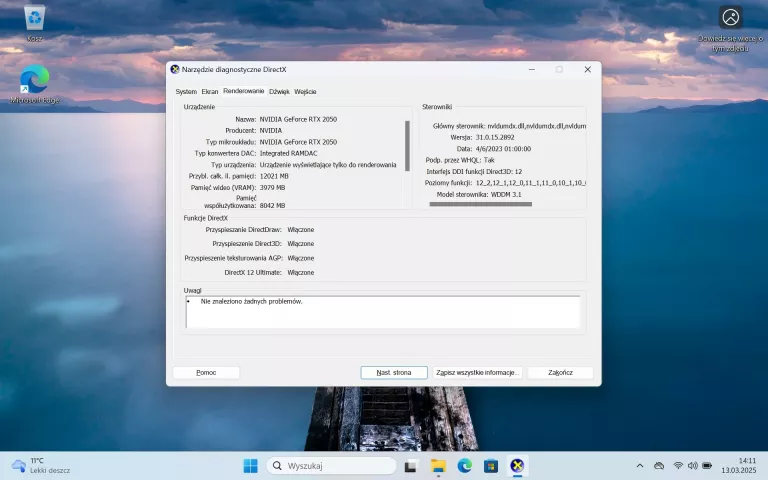
Task: Switch to the System tab
Action: click(x=186, y=92)
